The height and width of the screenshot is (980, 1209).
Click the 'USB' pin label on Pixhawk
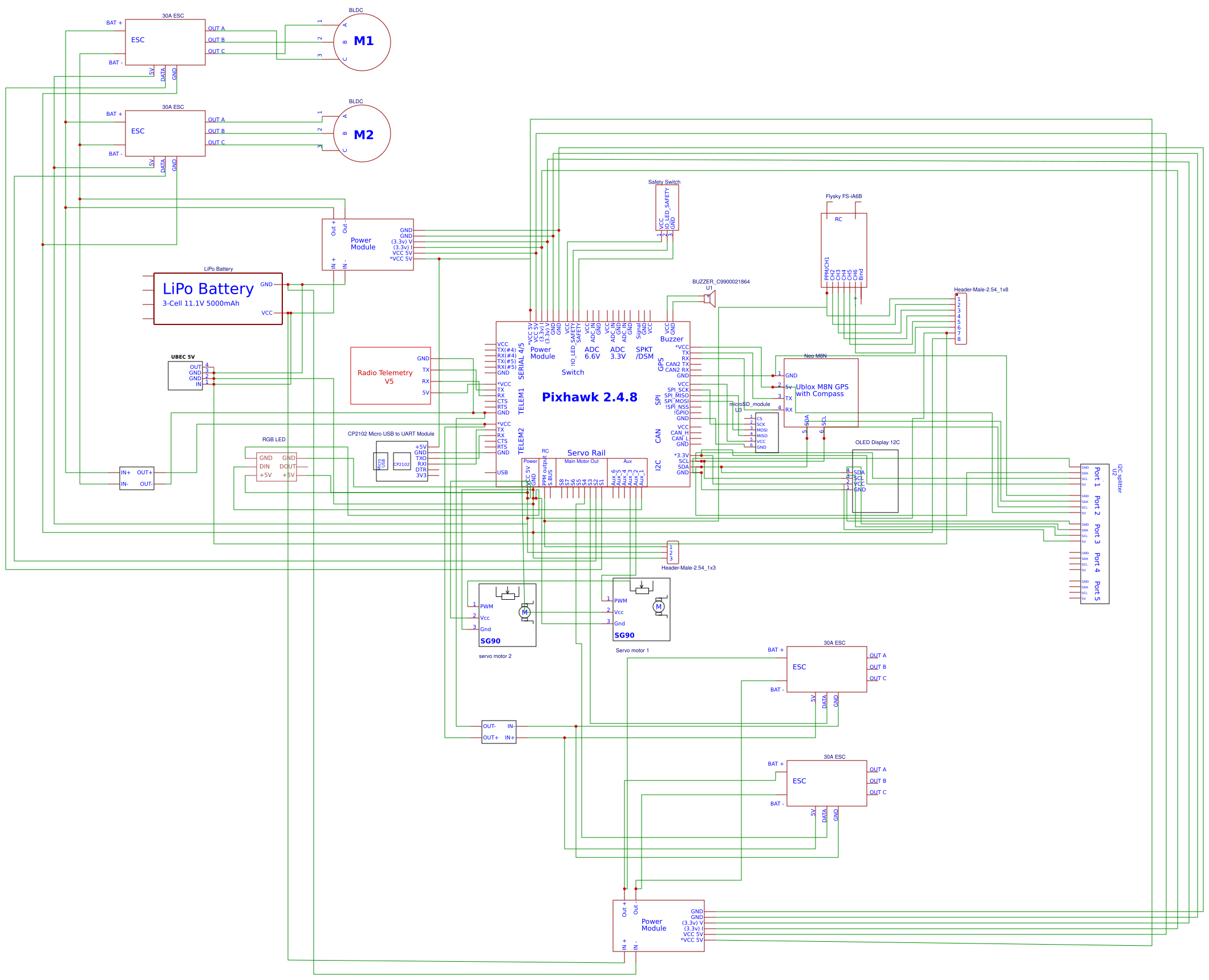(x=502, y=473)
